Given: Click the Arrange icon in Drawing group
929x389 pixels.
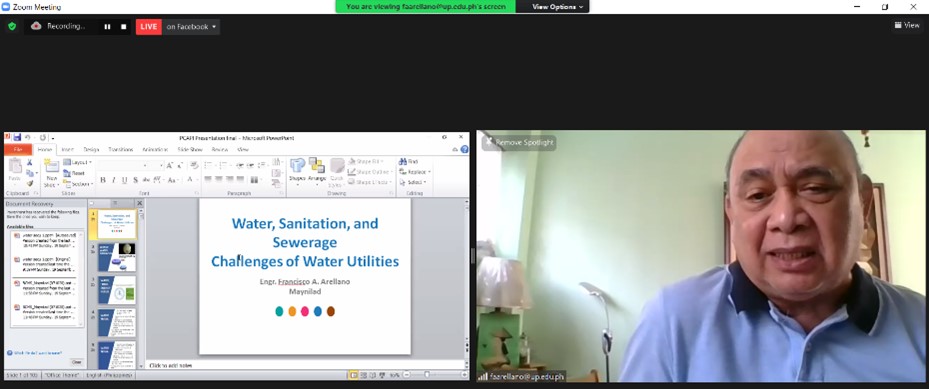Looking at the screenshot, I should coord(317,171).
